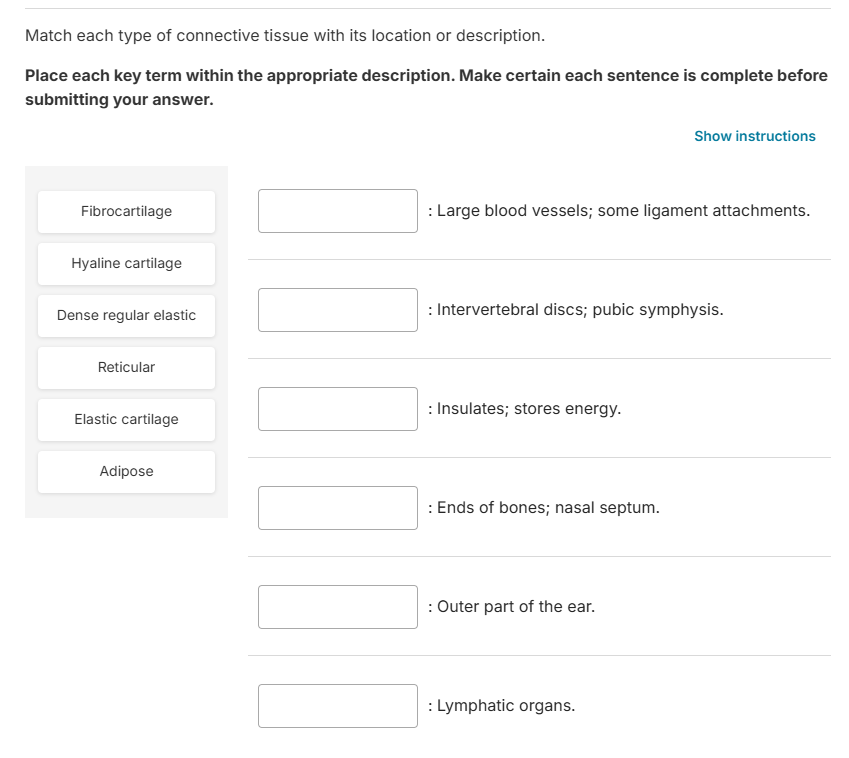Select the Hyaline cartilage key term
Screen dimensions: 849x758
tap(126, 263)
